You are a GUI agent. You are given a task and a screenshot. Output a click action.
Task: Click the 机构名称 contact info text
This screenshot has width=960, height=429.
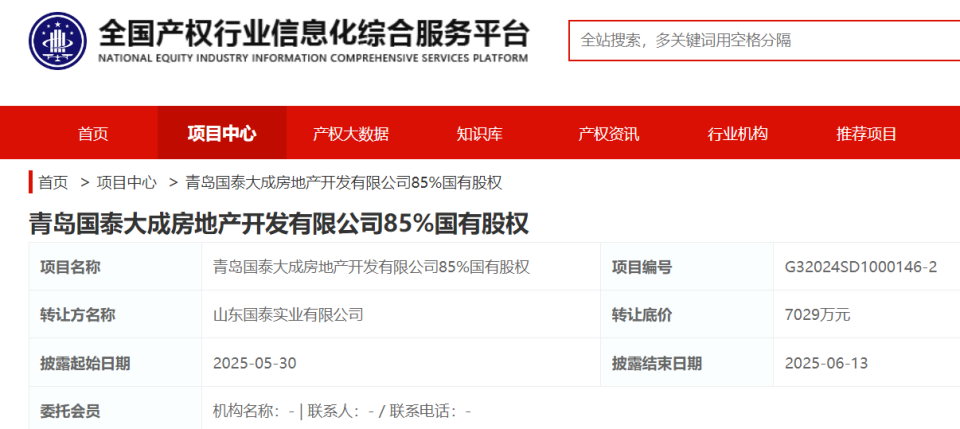[342, 411]
